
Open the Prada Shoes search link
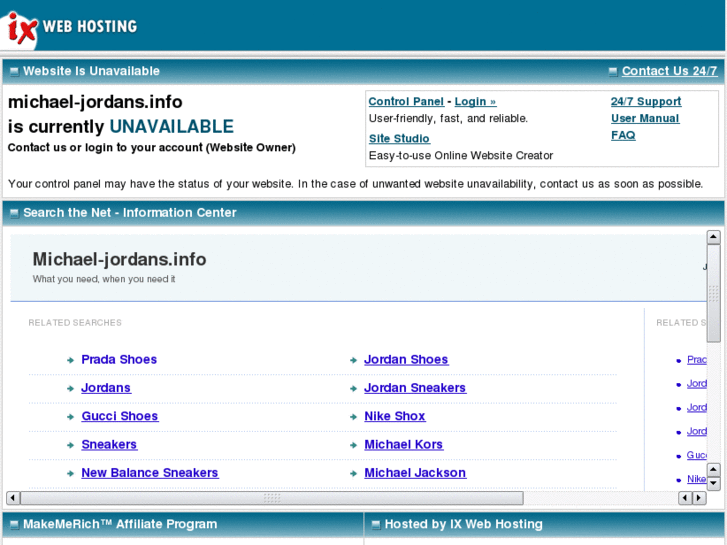(x=119, y=359)
